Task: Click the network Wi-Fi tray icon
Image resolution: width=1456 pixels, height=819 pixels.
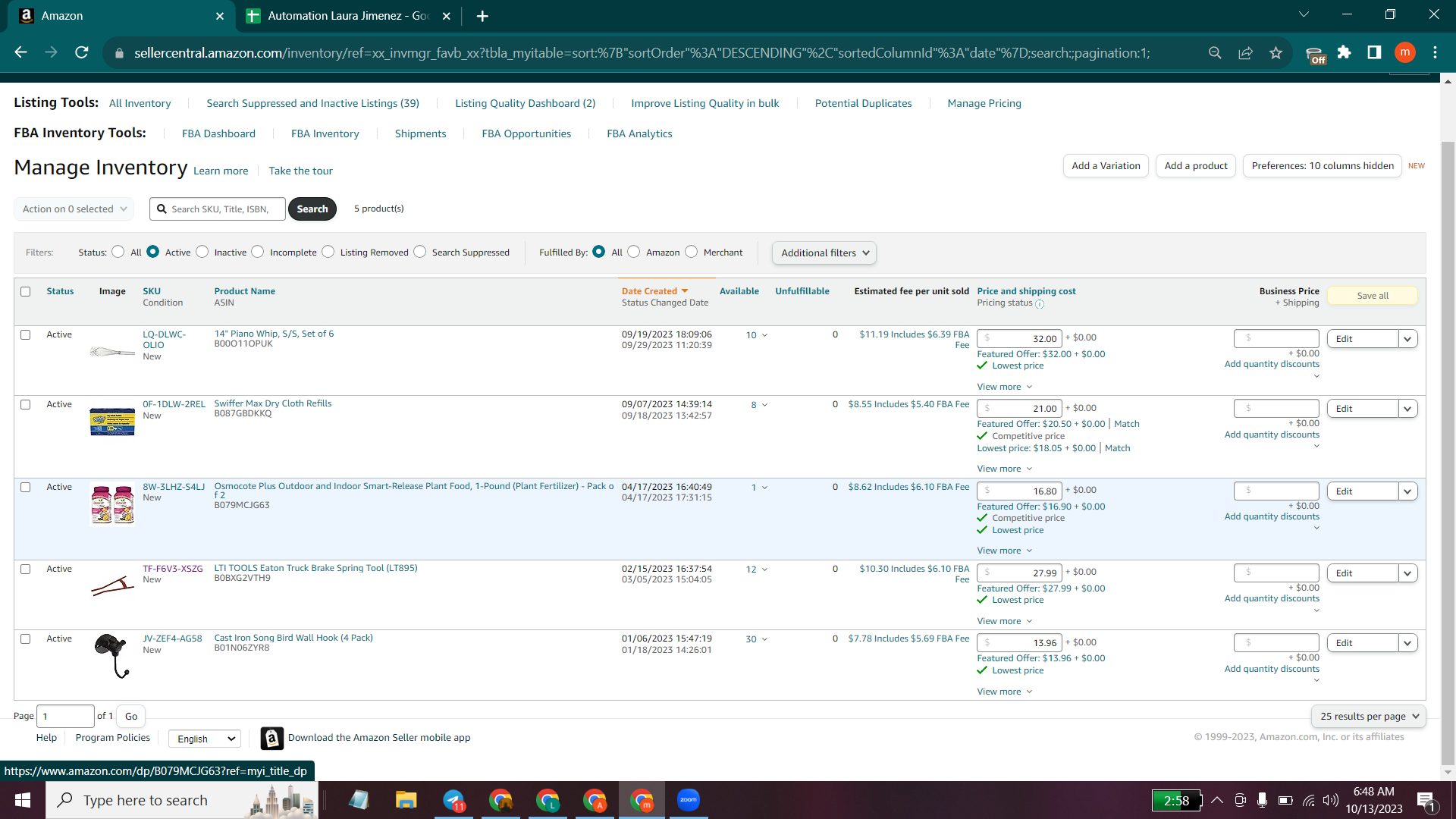Action: click(x=1309, y=800)
